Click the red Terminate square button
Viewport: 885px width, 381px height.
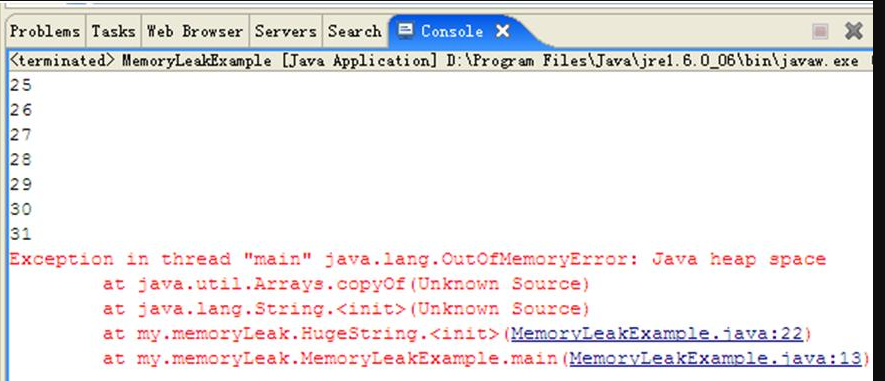820,32
